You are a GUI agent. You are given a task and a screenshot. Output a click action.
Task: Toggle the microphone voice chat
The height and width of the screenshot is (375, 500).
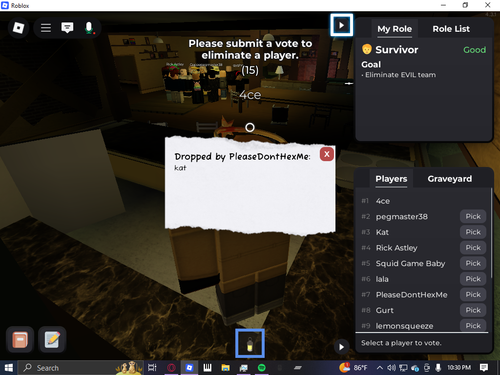coord(89,28)
